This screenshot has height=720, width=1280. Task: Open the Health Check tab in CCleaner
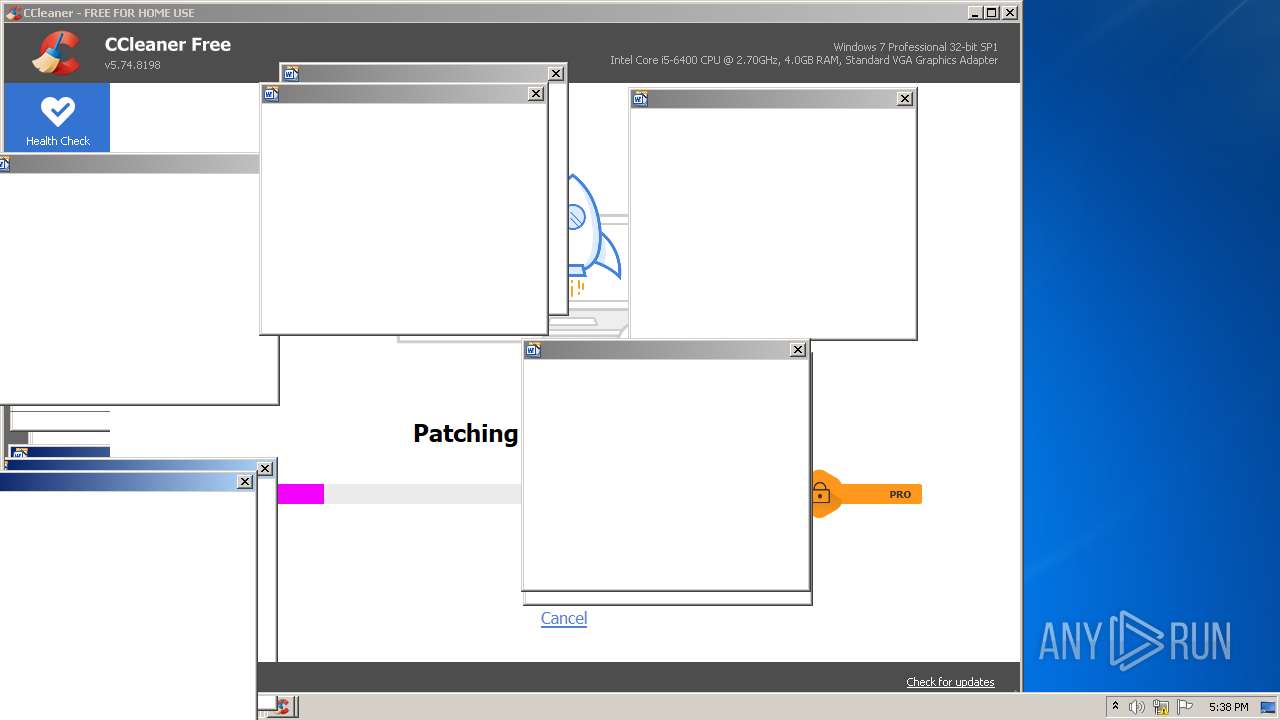coord(57,118)
